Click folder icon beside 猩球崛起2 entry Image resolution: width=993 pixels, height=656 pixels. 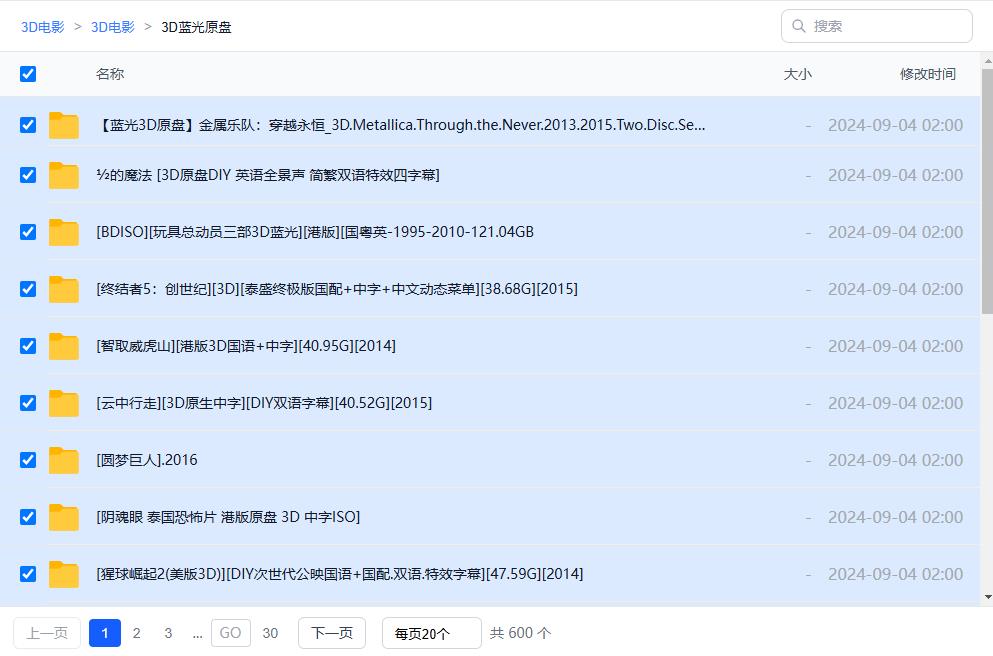point(64,574)
